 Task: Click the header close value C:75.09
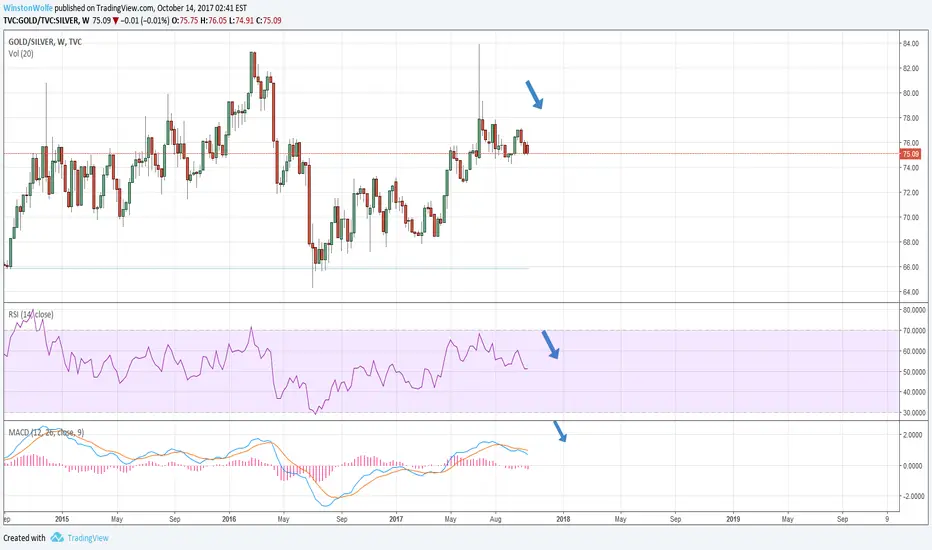pos(269,20)
